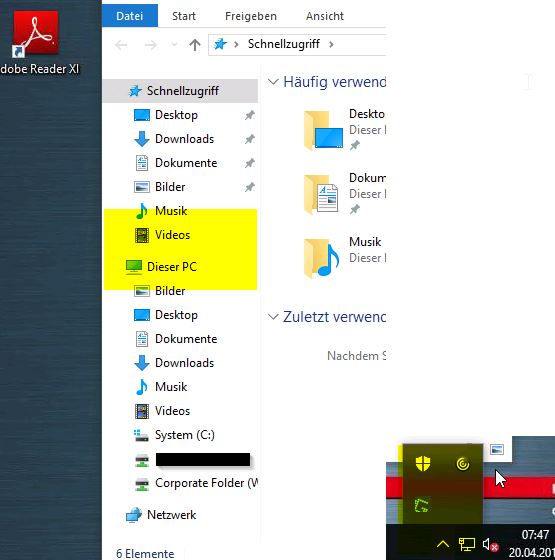Click the muted volume tray icon
Image resolution: width=555 pixels, height=560 pixels.
tap(490, 545)
